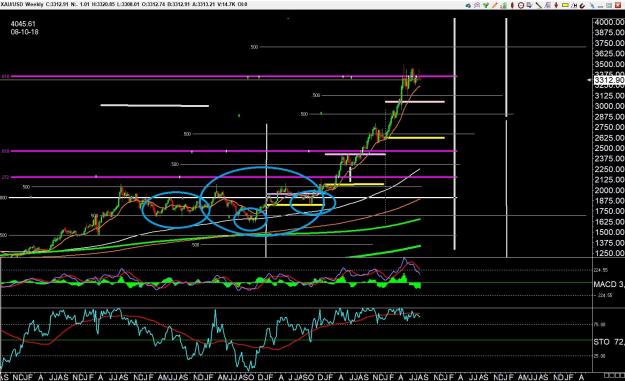This screenshot has width=625, height=381.
Task: Click the dark red oval toolbar icon
Action: coord(512,5)
